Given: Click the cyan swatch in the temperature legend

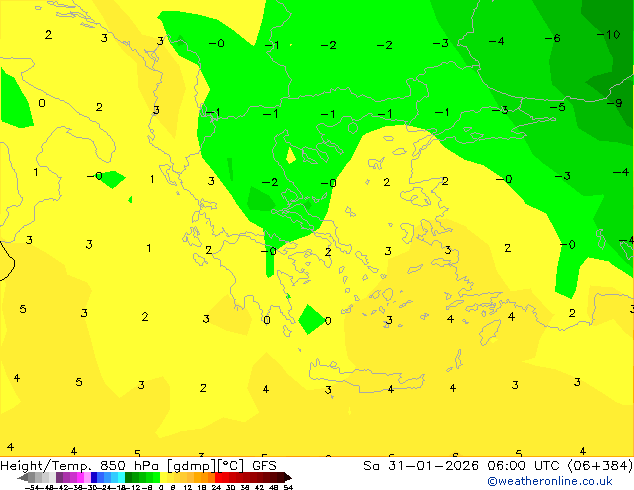Looking at the screenshot, I should coord(121,477).
